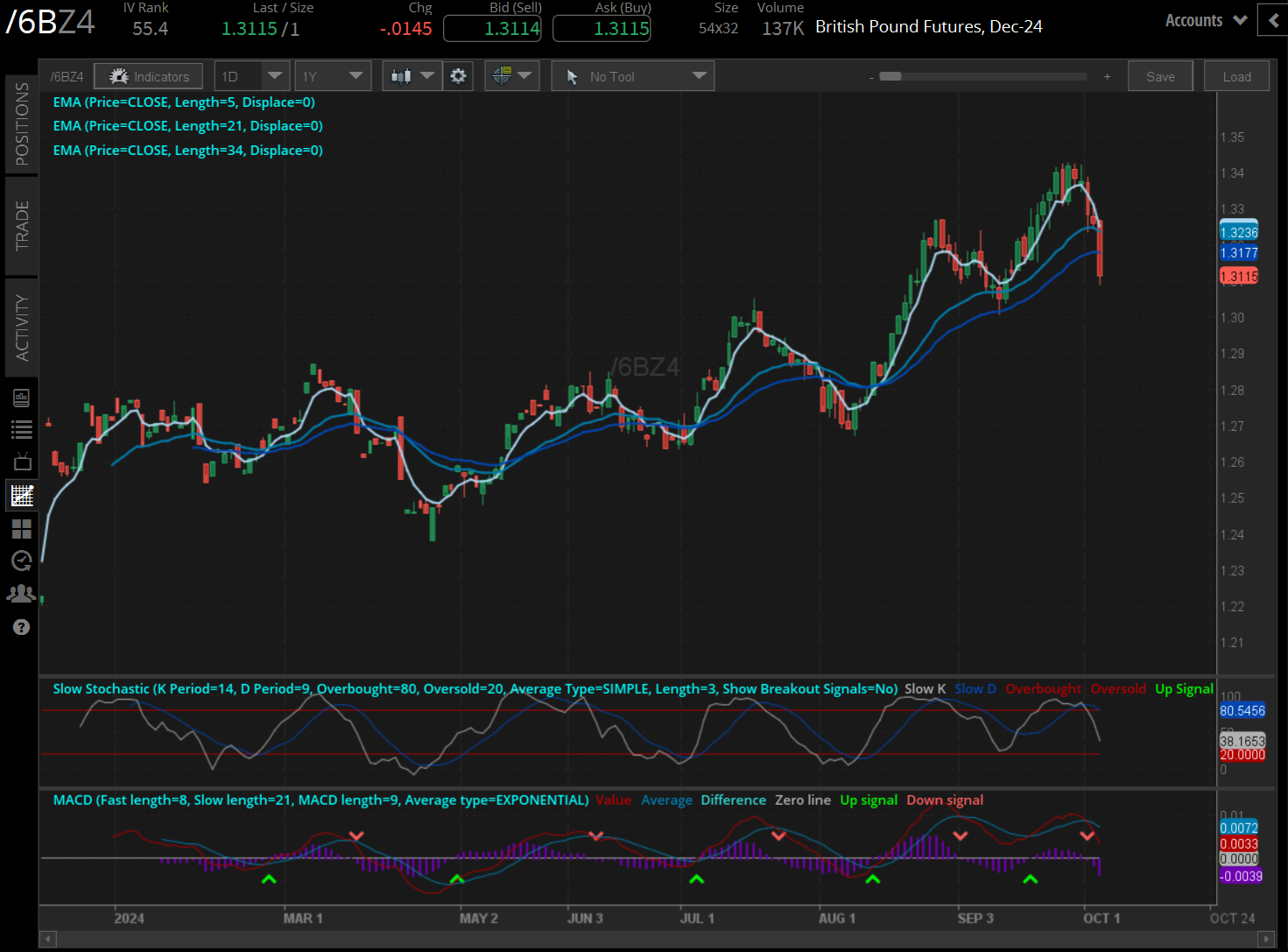Viewport: 1288px width, 952px height.
Task: Click the Load chart button
Action: click(1236, 76)
